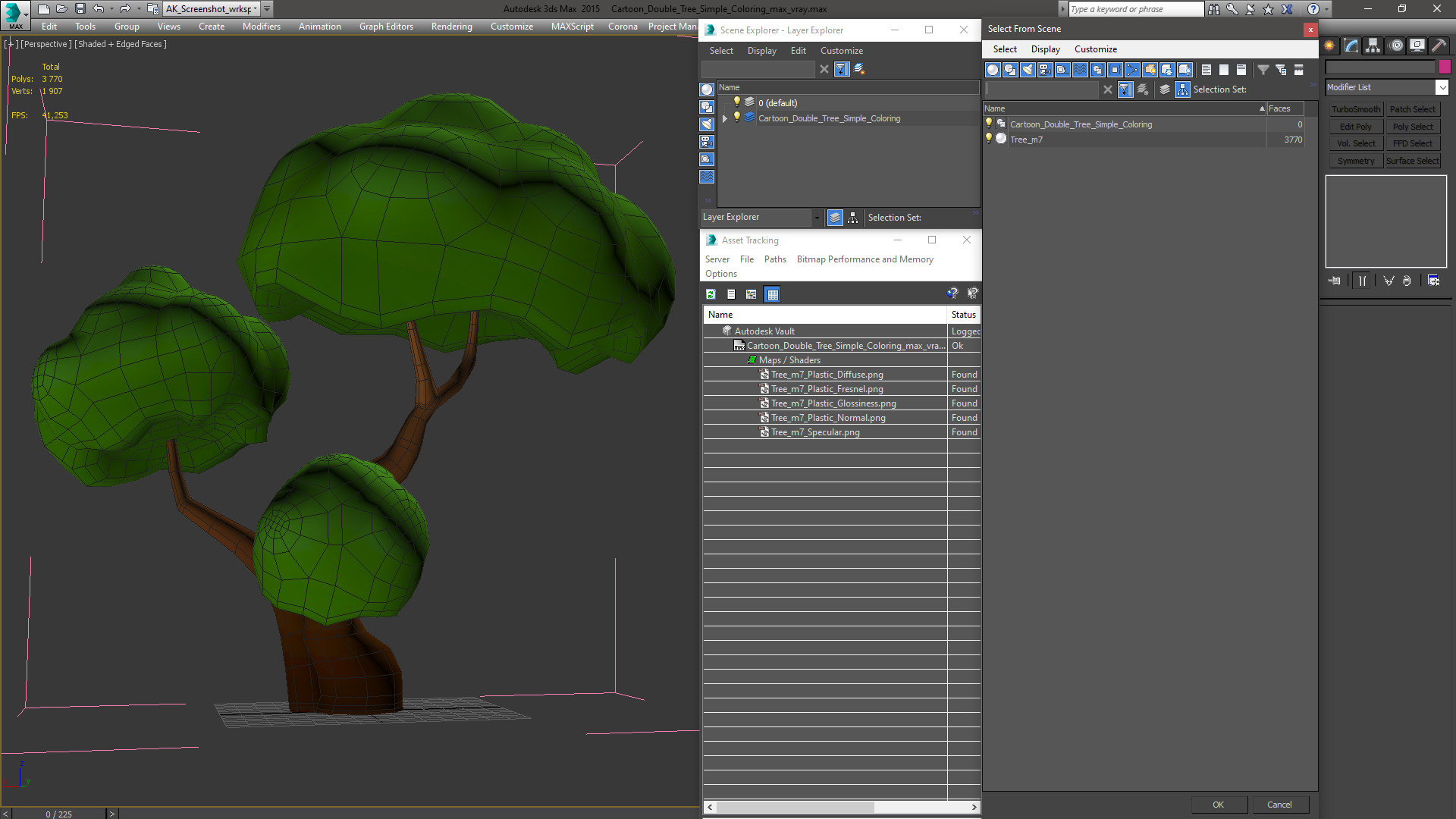The width and height of the screenshot is (1456, 819).
Task: Apply the TurboSmooth modifier button
Action: point(1356,109)
